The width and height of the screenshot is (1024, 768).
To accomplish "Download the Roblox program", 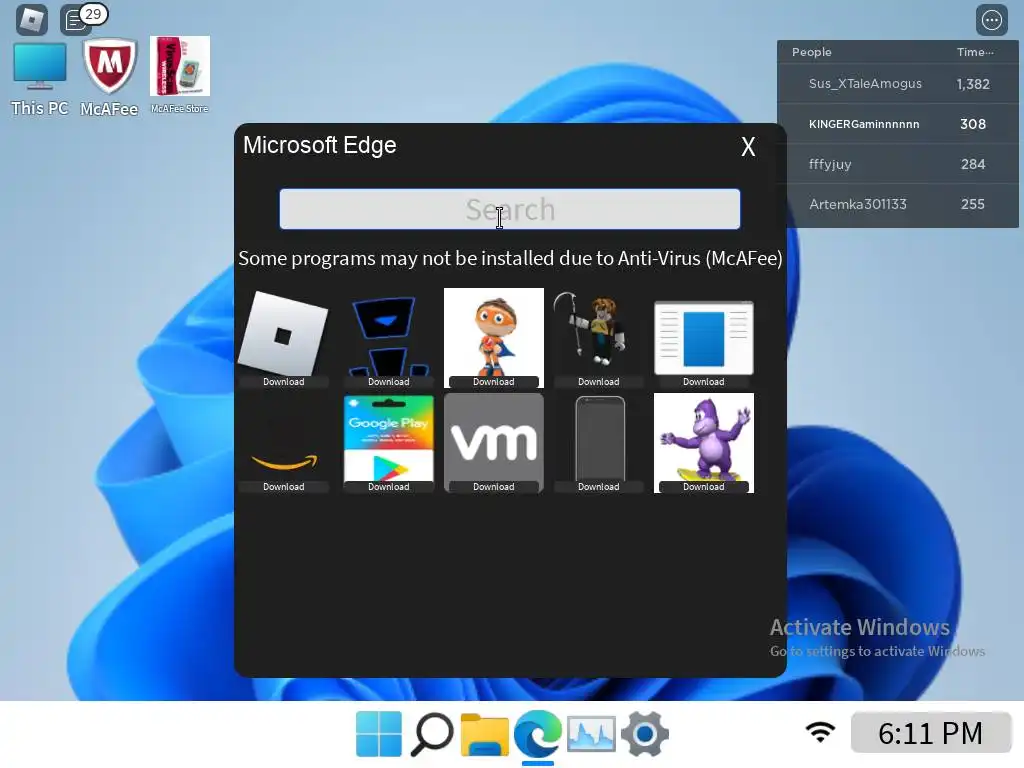I will point(283,382).
